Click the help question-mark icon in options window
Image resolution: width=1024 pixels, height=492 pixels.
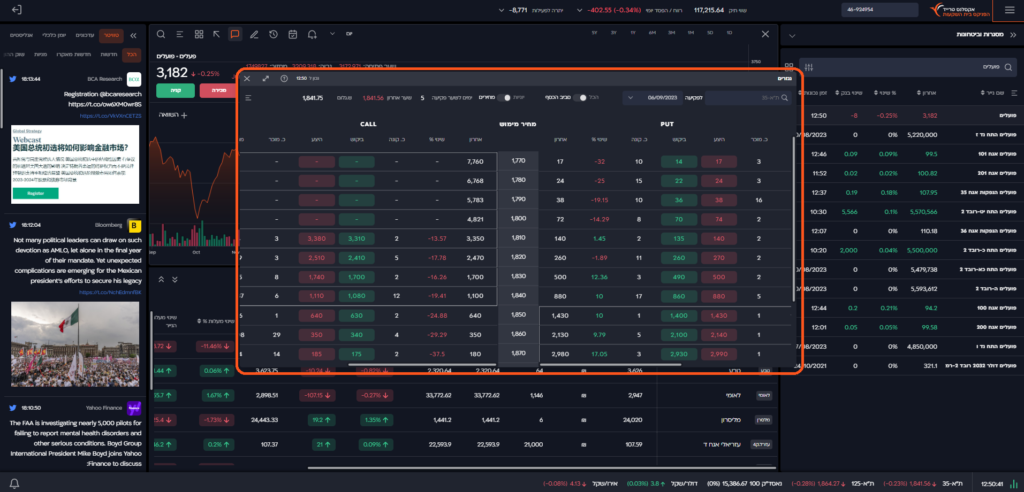tap(285, 78)
